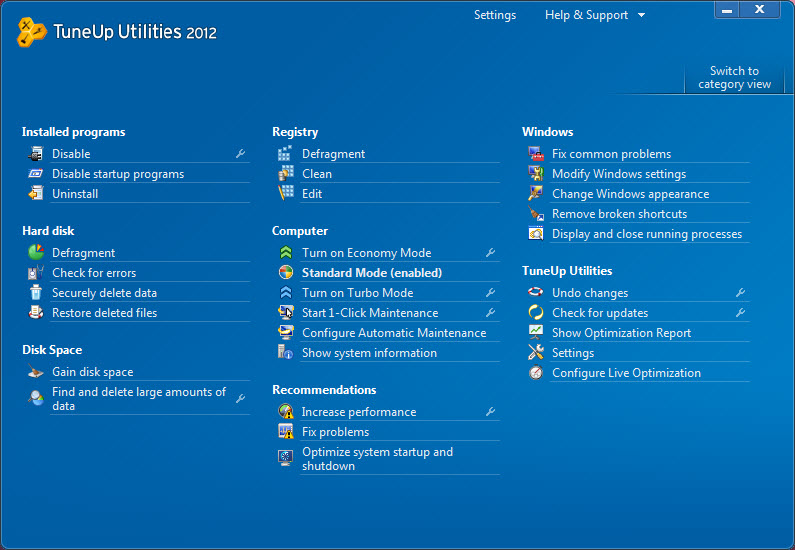The height and width of the screenshot is (550, 795).
Task: Click the Uninstall programs icon
Action: 35,194
